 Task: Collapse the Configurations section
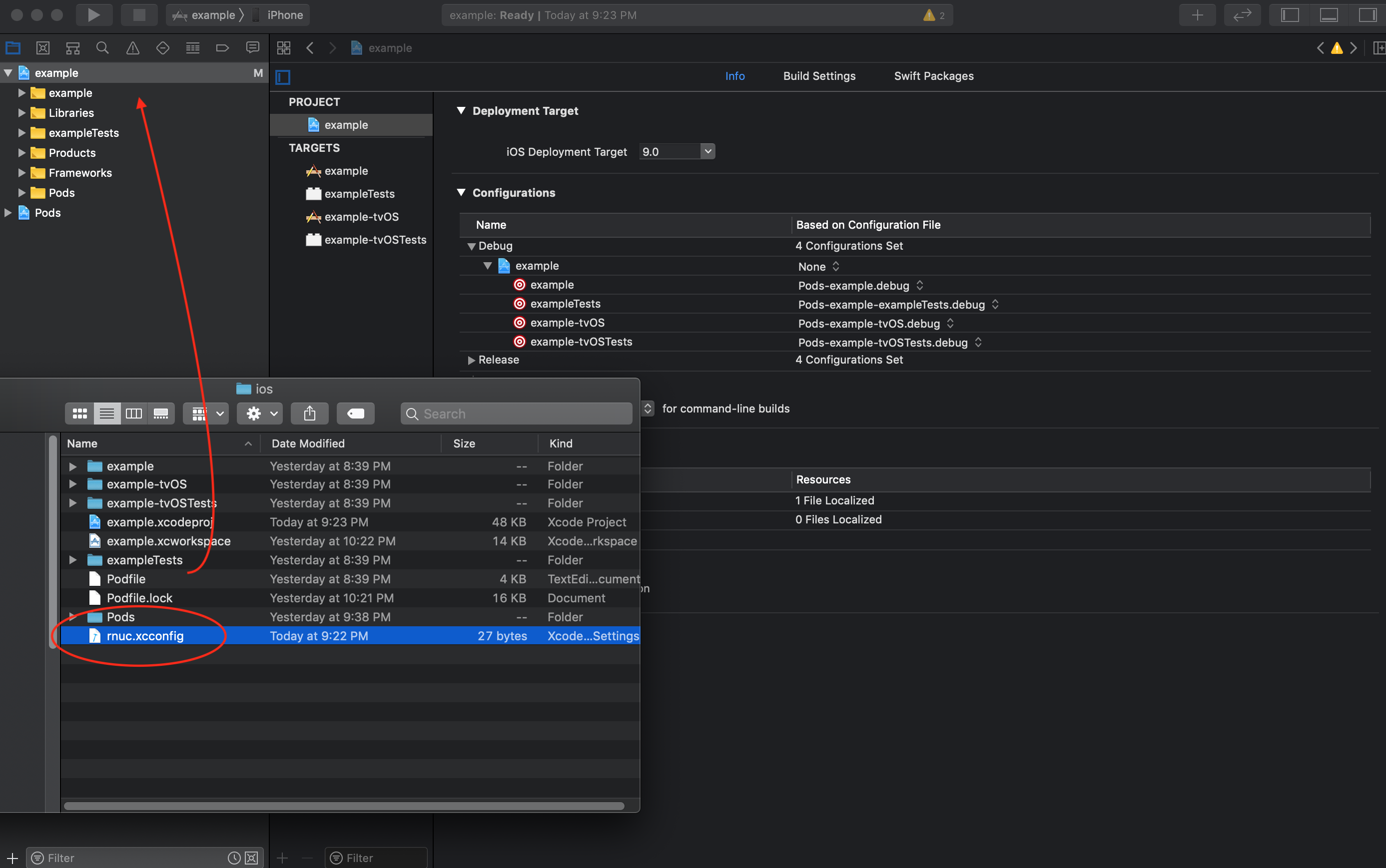[x=461, y=192]
